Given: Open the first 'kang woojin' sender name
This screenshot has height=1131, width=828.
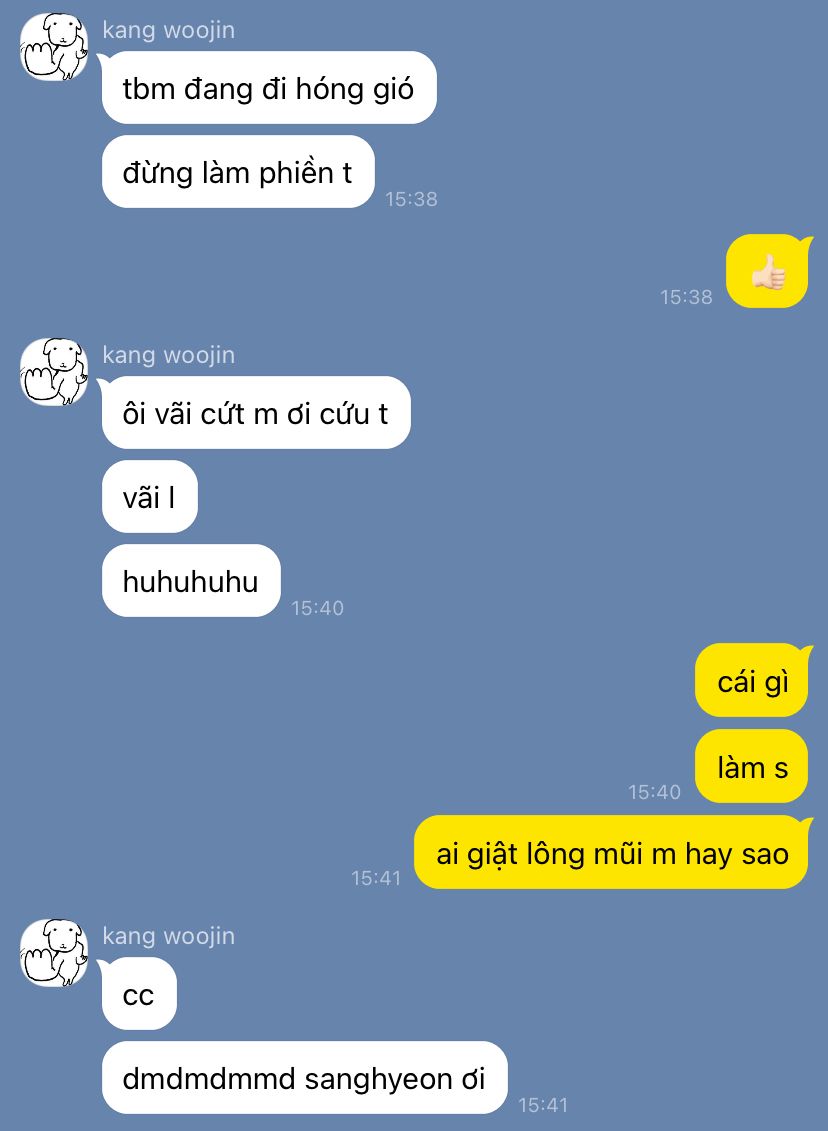Looking at the screenshot, I should 169,30.
